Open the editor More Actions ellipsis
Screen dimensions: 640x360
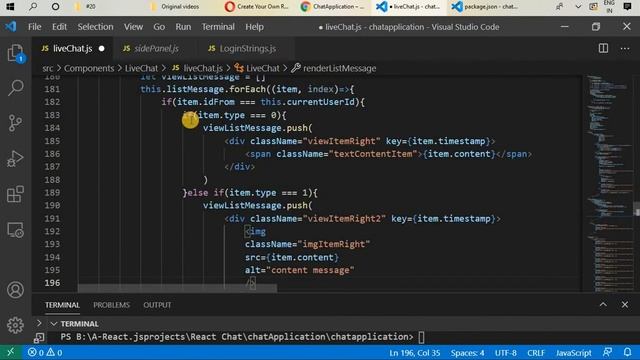pos(625,49)
